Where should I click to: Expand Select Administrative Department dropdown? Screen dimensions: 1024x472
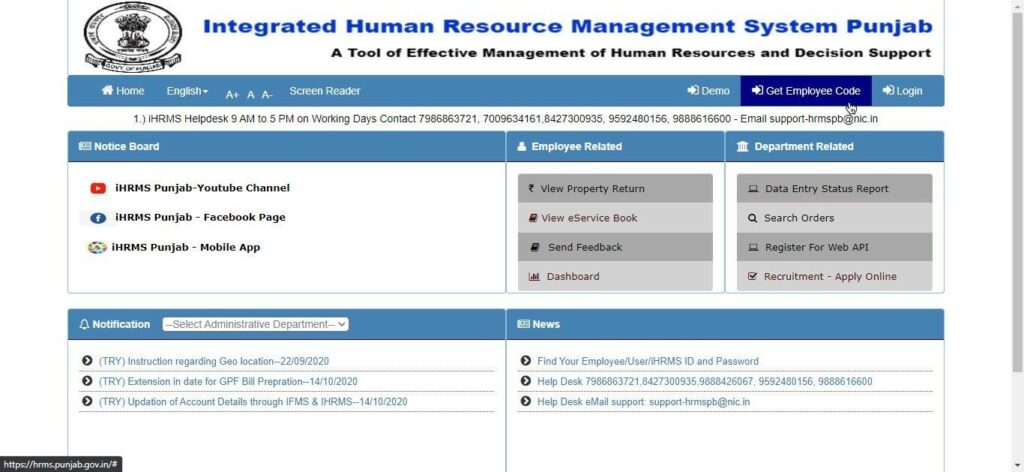pos(255,324)
